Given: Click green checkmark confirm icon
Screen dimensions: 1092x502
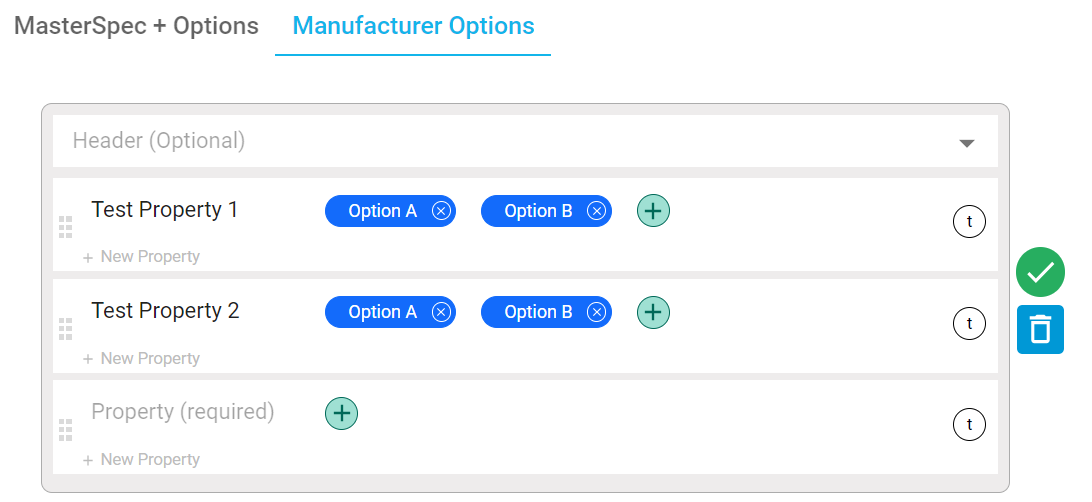Looking at the screenshot, I should point(1040,272).
